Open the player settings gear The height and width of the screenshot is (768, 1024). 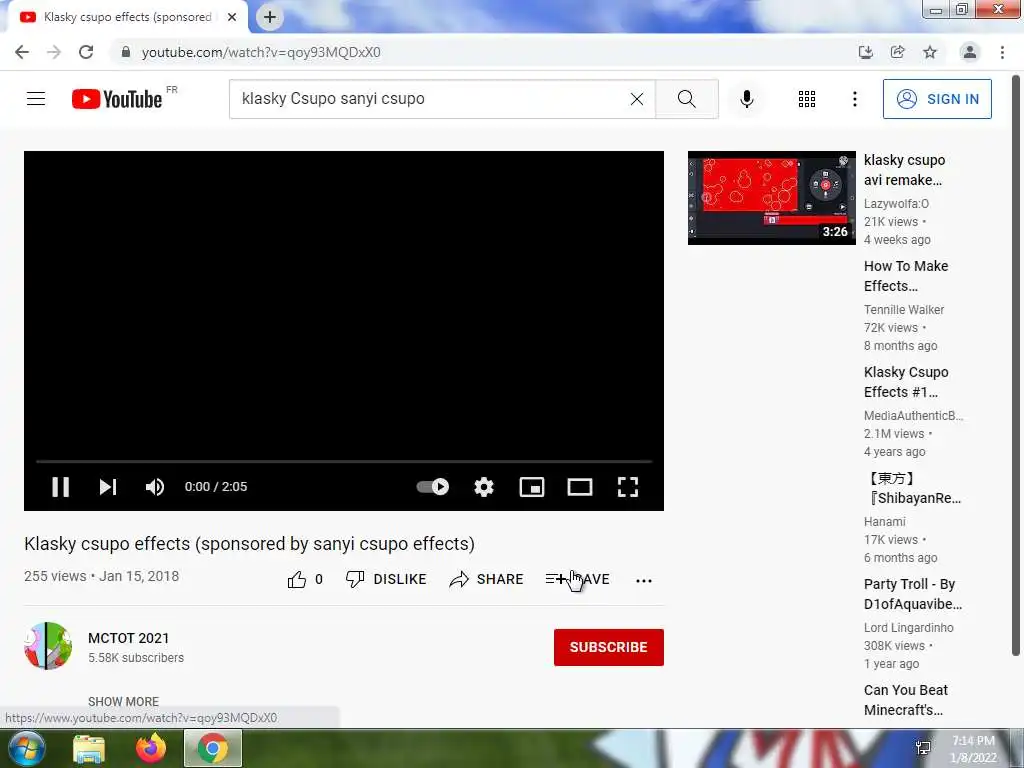(x=484, y=487)
